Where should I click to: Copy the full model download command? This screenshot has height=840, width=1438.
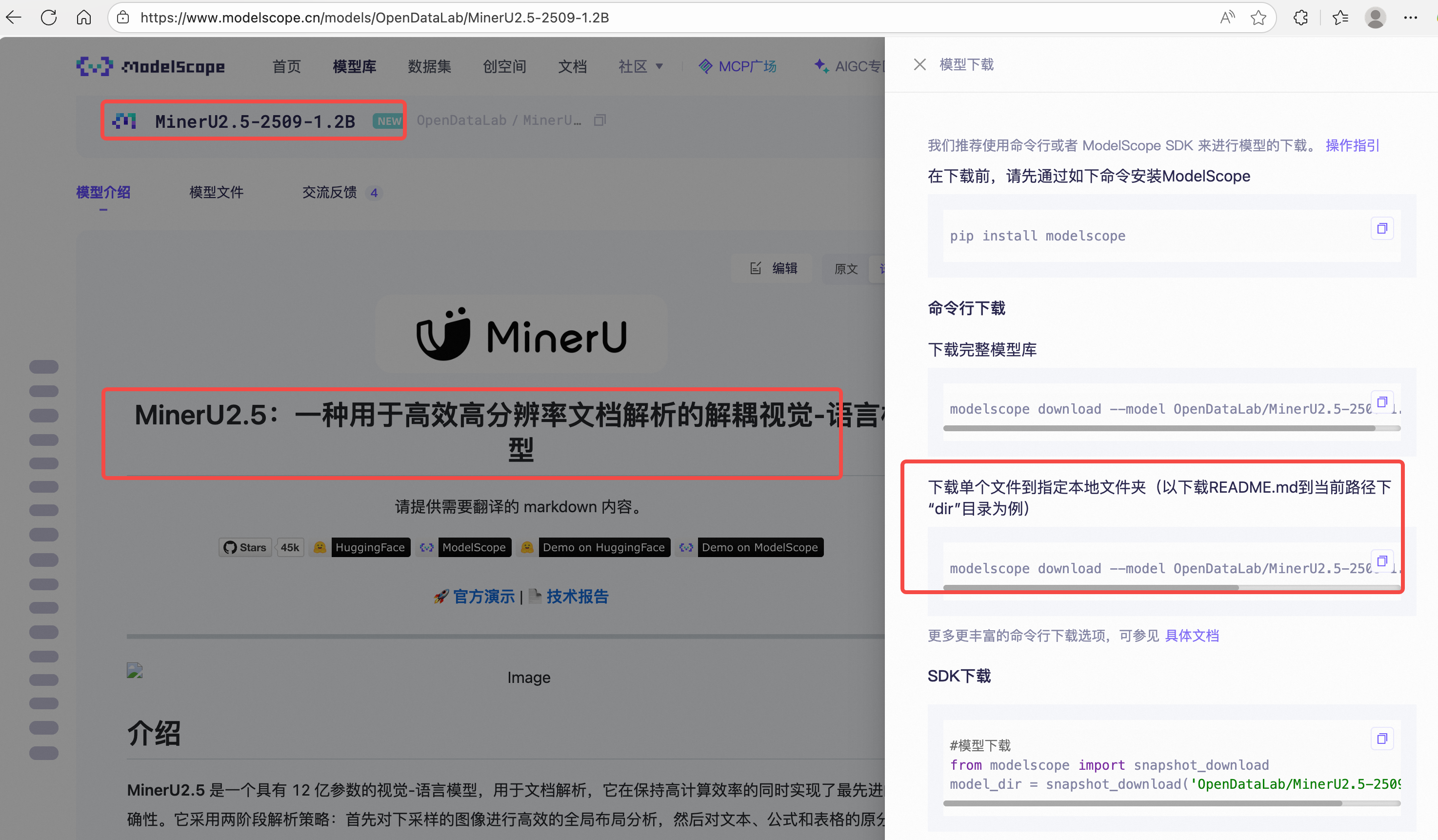tap(1383, 401)
